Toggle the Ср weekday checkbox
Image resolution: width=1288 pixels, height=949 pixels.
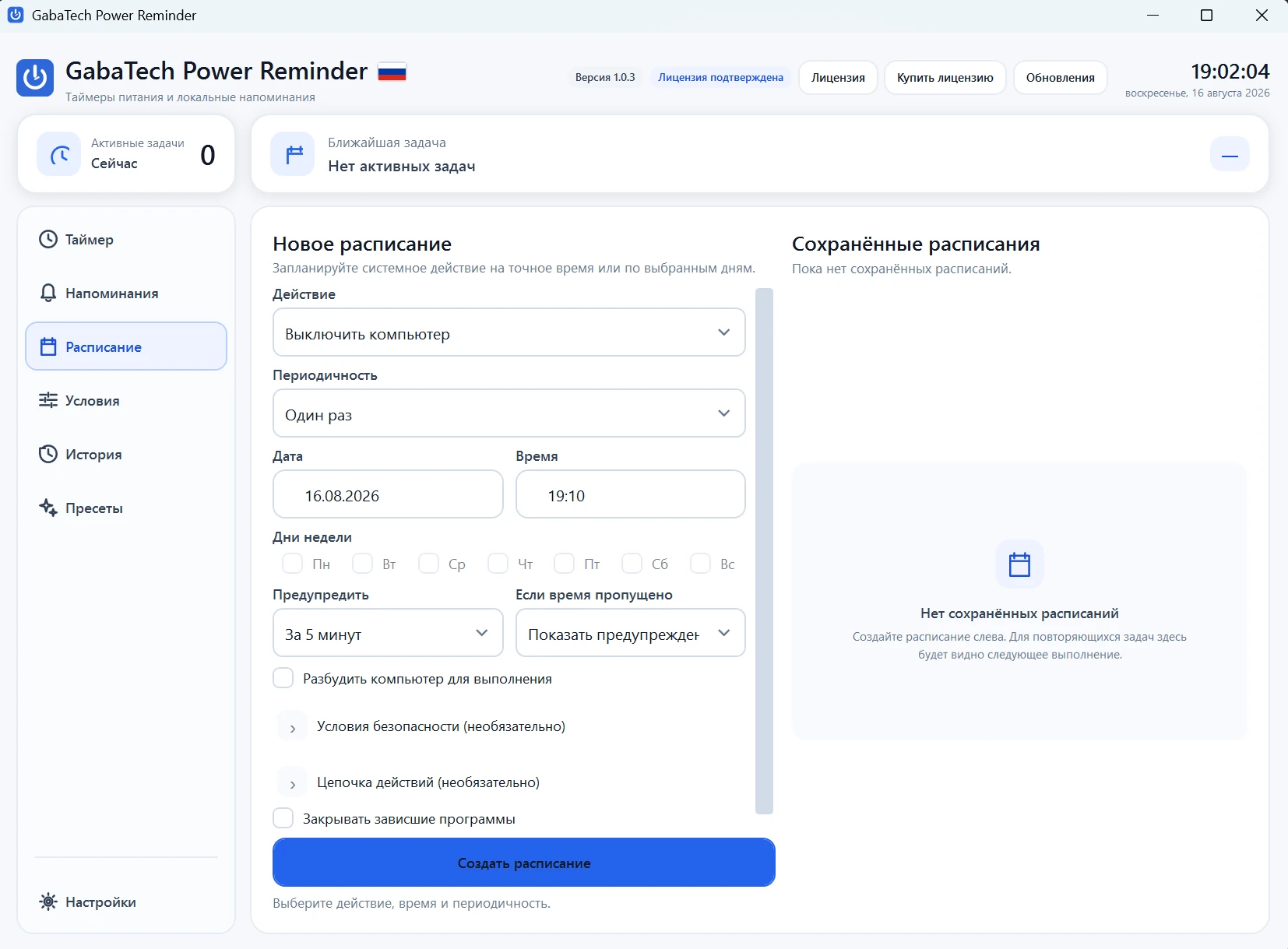429,563
